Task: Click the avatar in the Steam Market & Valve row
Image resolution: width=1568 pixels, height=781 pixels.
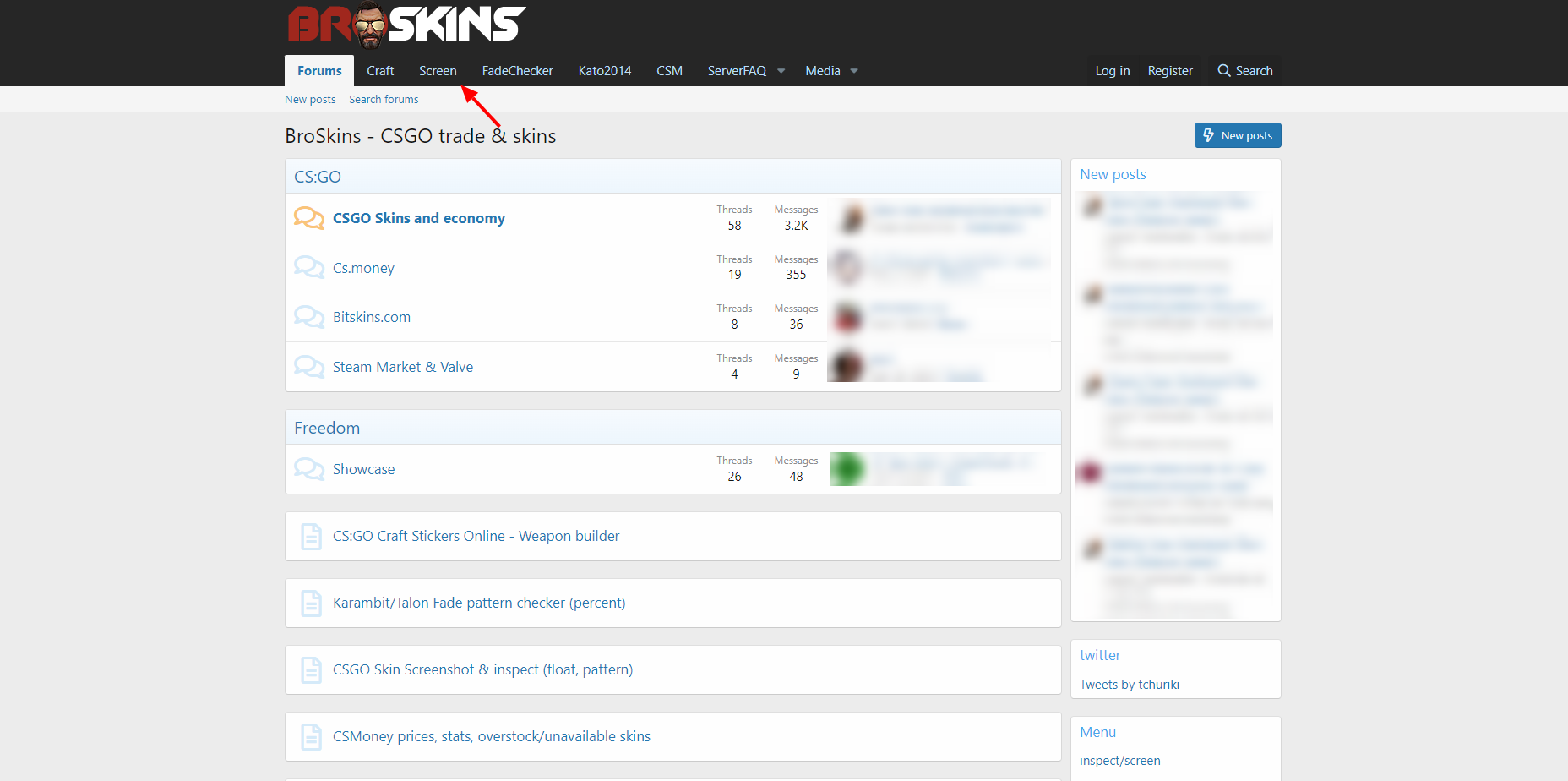Action: (x=847, y=367)
